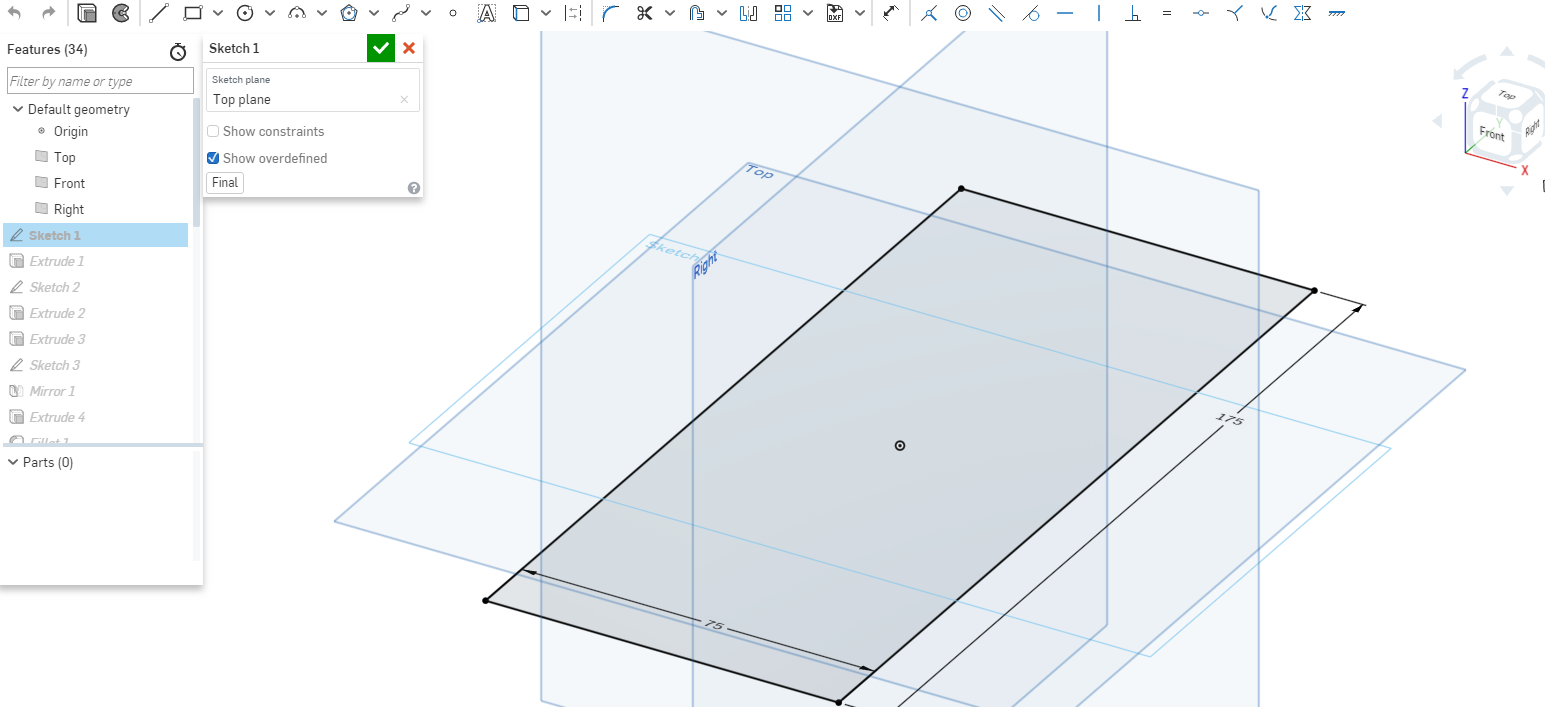
Task: Select the Text sketch tool
Action: coord(487,13)
